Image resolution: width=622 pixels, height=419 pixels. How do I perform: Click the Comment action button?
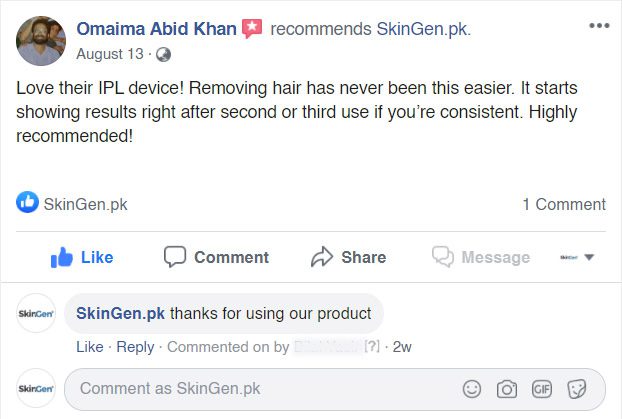coord(216,257)
